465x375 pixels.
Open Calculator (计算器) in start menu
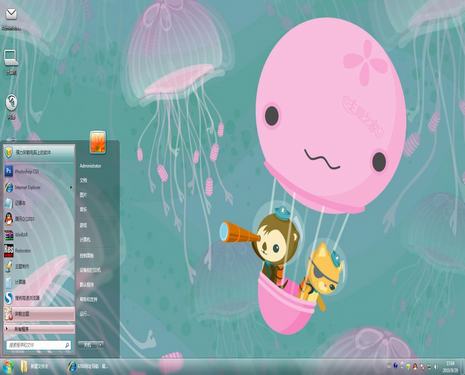tap(39, 282)
